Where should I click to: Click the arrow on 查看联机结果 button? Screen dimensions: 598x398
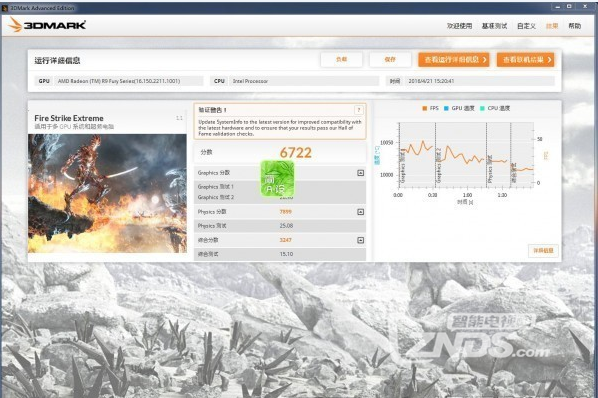549,59
